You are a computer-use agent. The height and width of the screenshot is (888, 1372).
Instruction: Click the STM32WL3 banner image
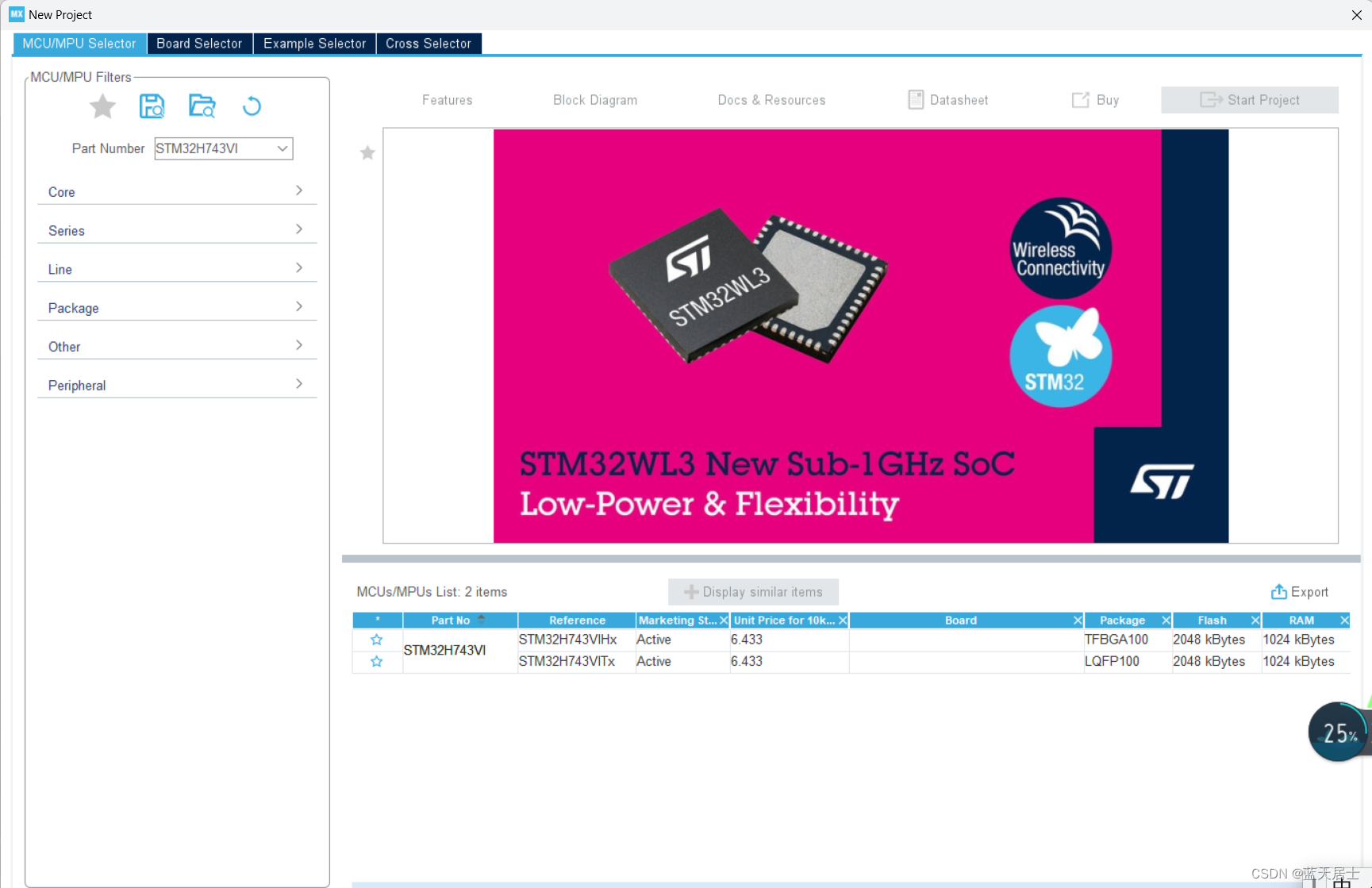[x=861, y=336]
